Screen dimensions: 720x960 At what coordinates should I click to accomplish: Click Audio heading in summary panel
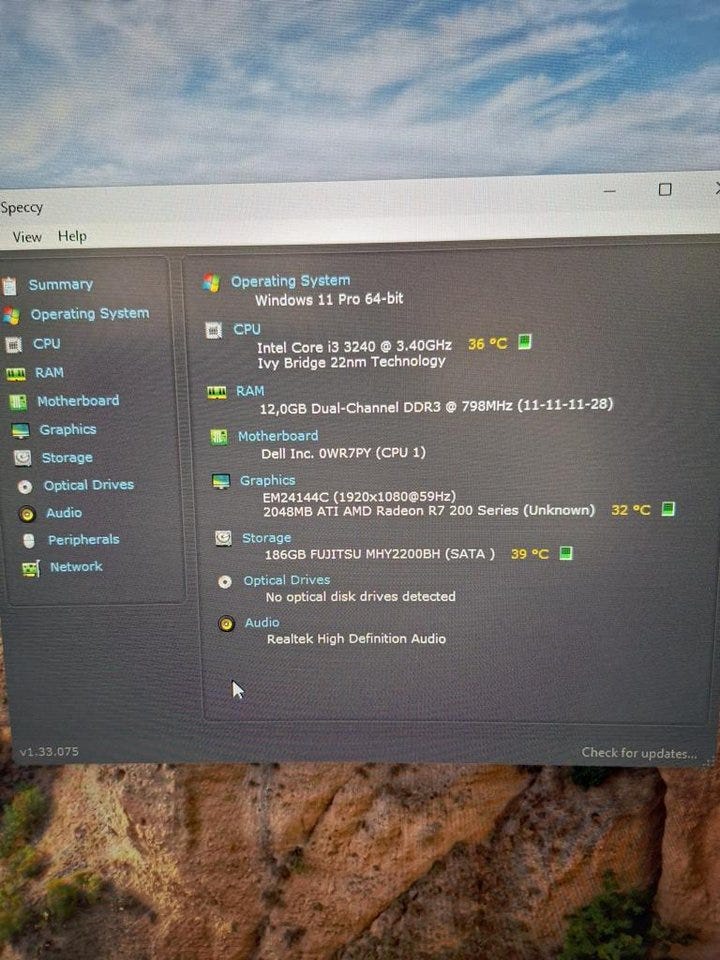pyautogui.click(x=262, y=623)
